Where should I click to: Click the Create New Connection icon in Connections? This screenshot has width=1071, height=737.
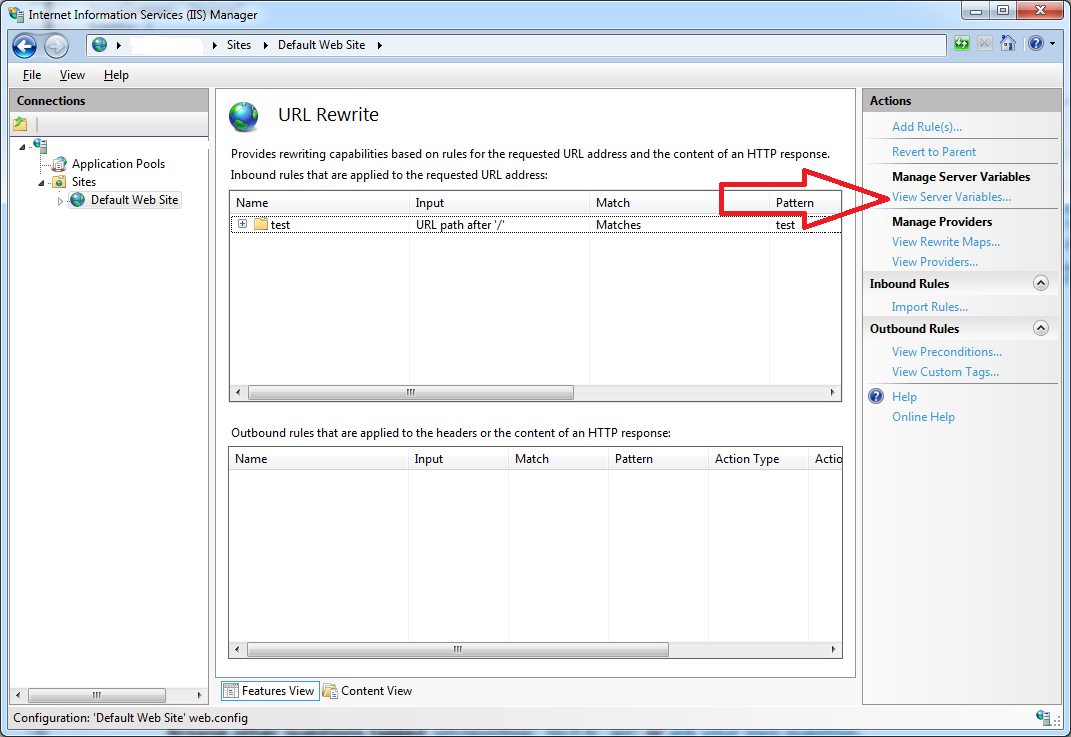pos(20,124)
